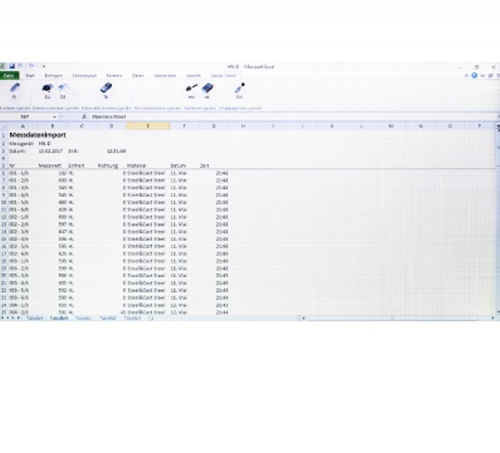Click the Messwert column heading cell
500x453 pixels.
tap(50, 166)
